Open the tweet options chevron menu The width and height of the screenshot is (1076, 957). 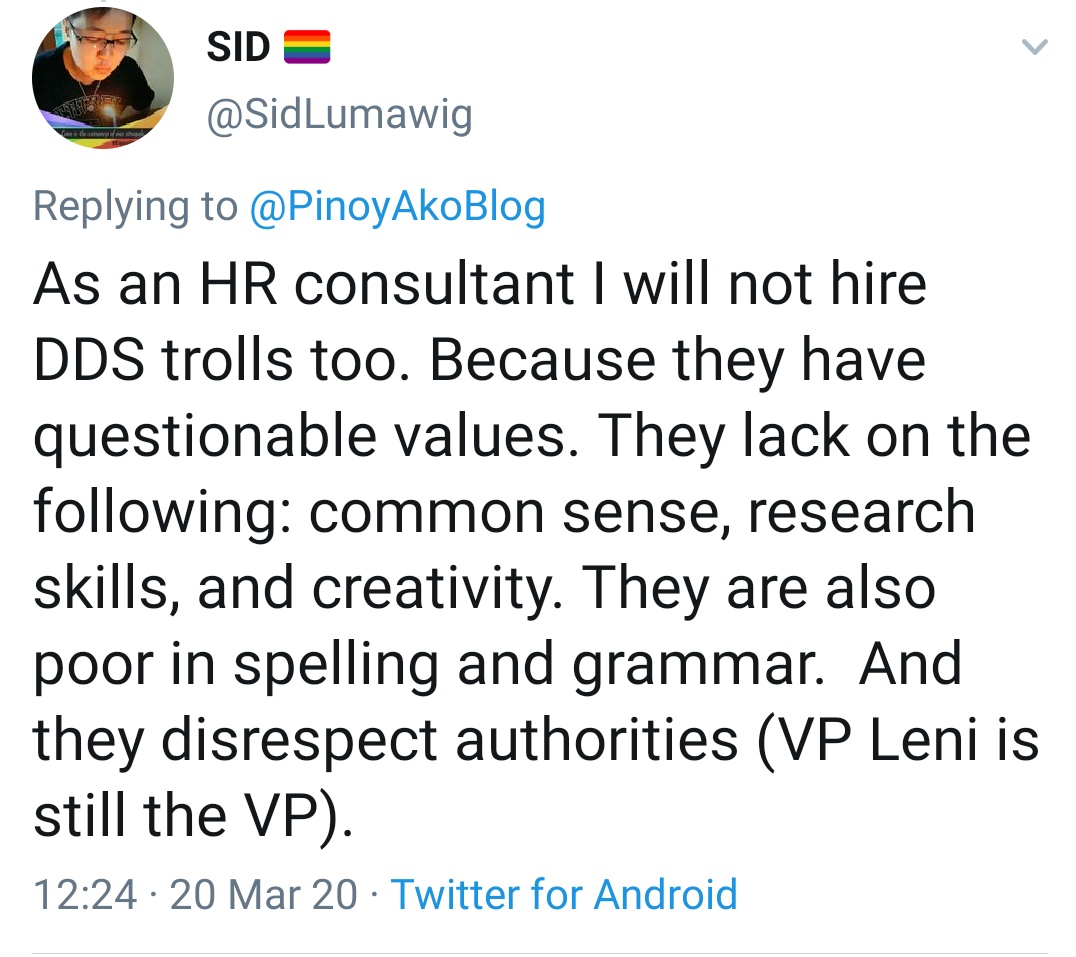[1036, 47]
